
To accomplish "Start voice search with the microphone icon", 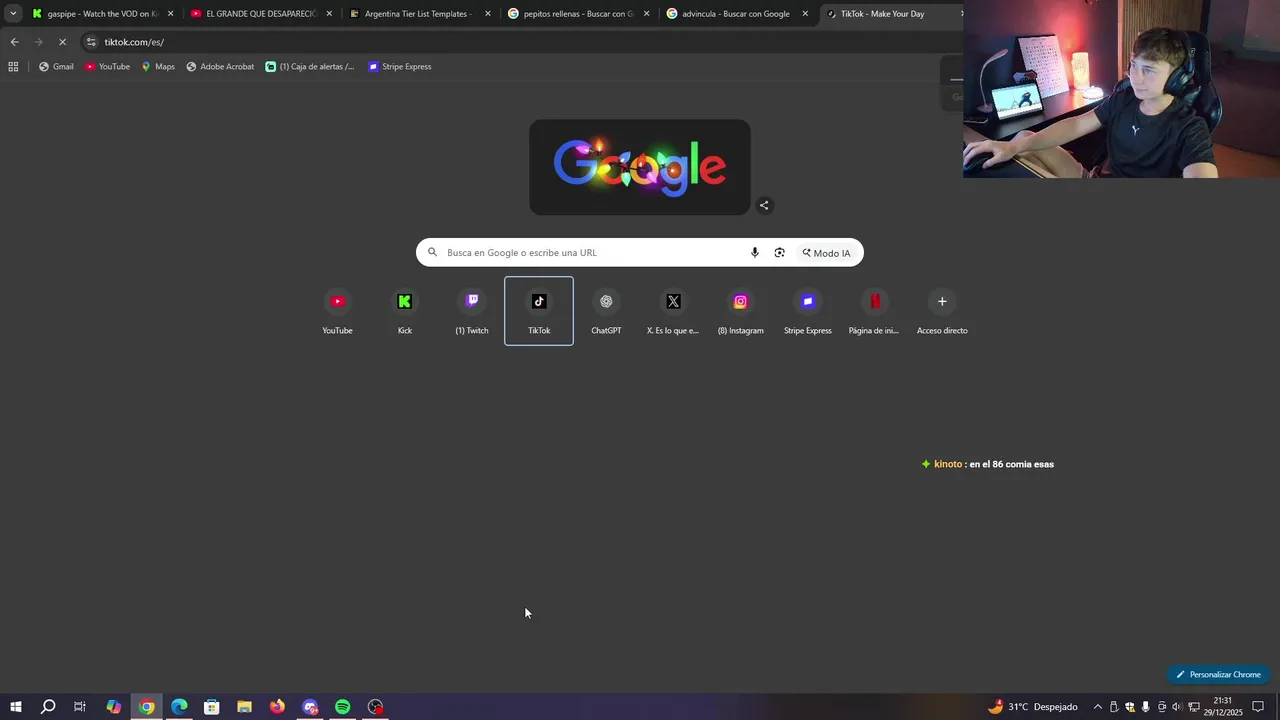I will (755, 253).
